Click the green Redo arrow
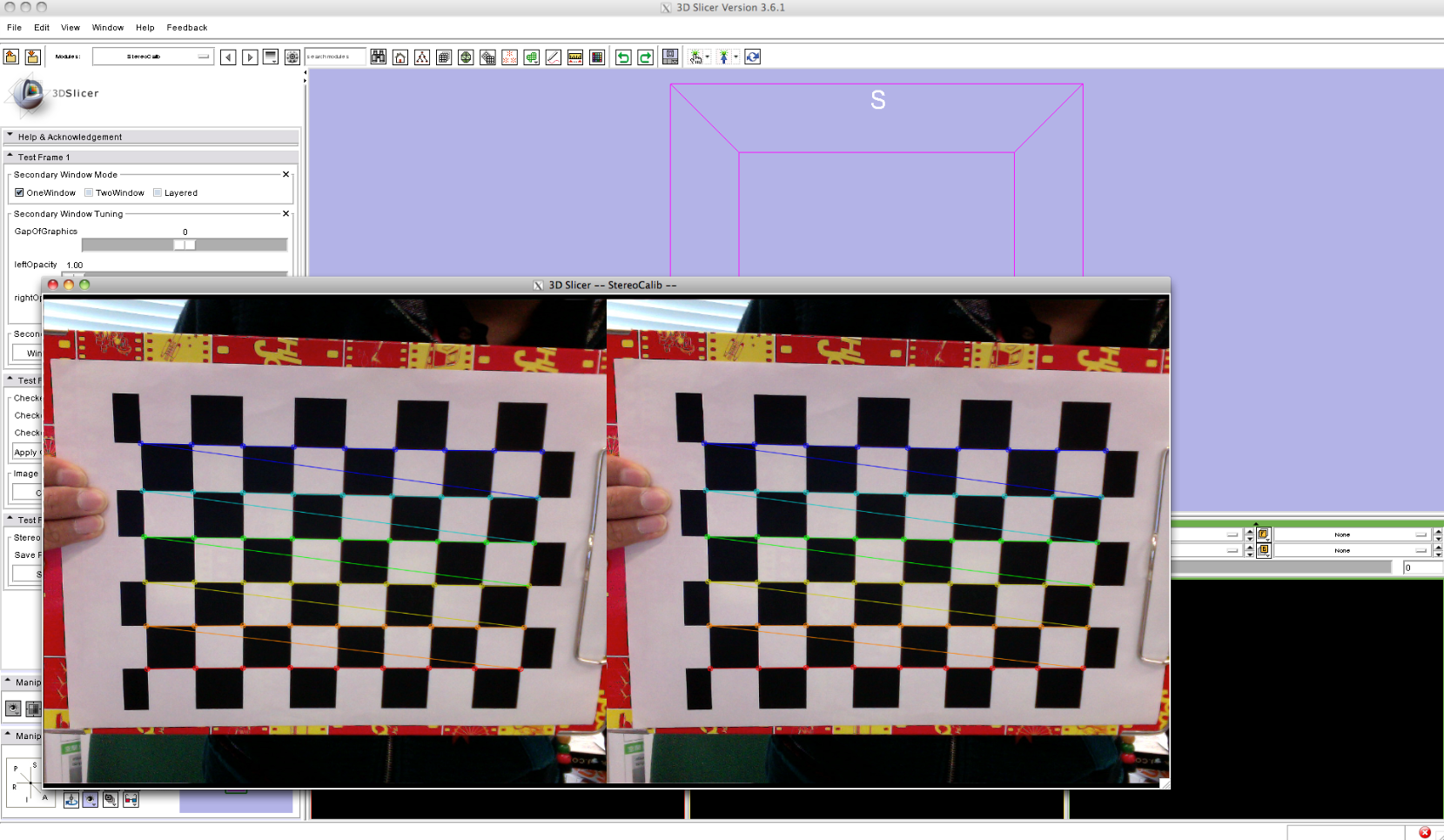1444x840 pixels. 645,57
